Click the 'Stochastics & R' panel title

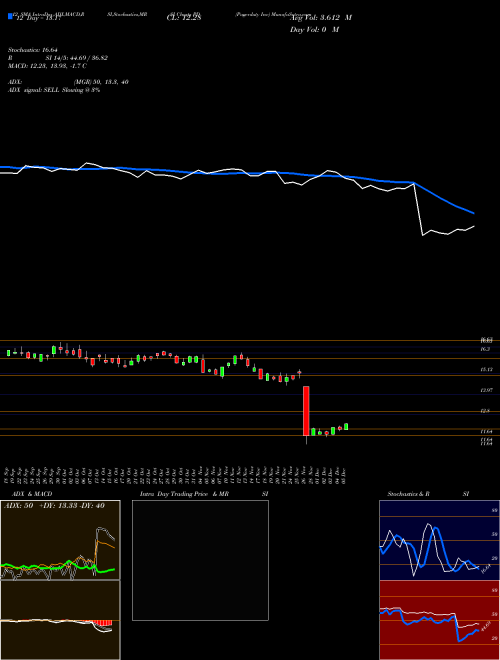click(409, 494)
